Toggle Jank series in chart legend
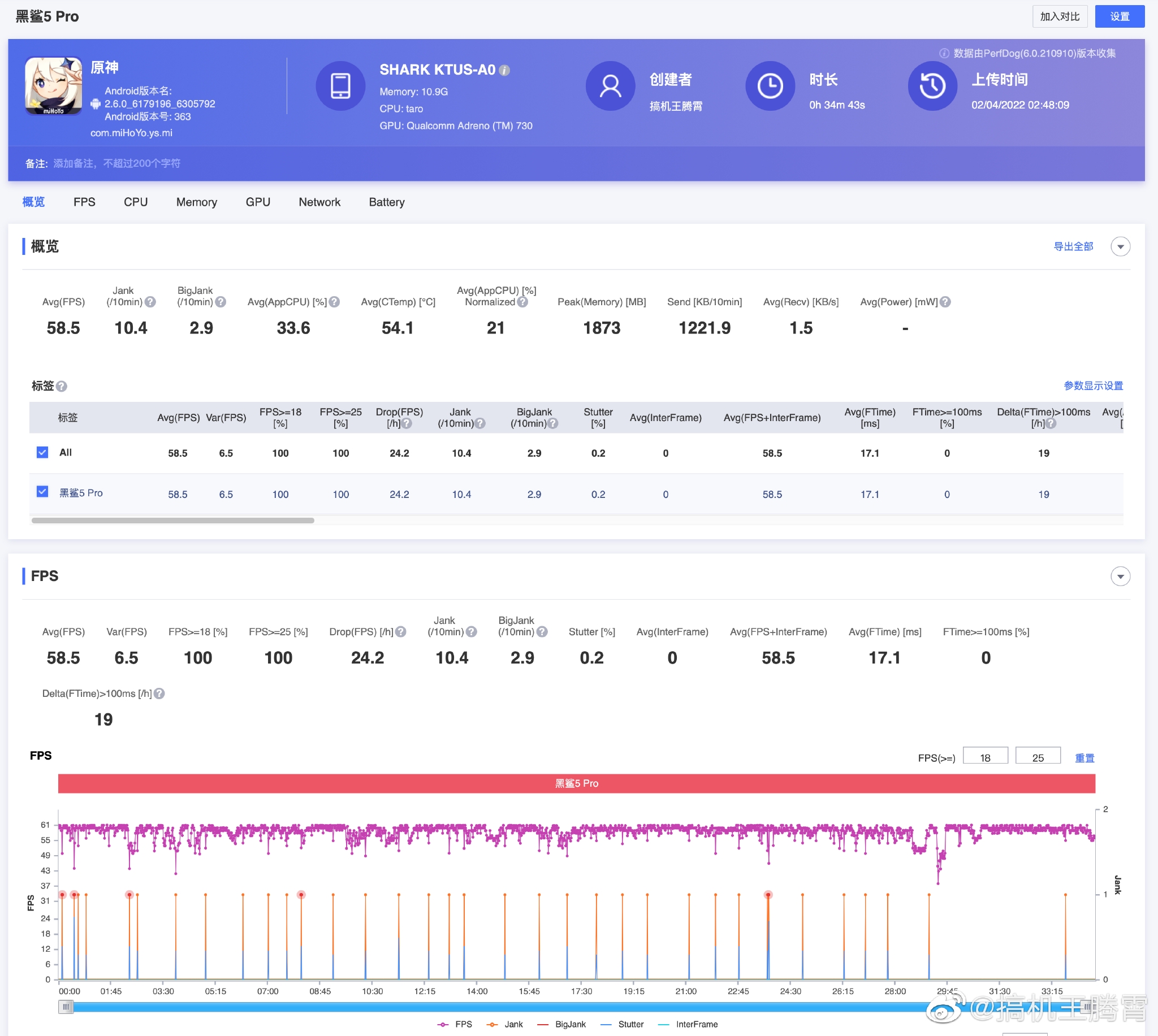Viewport: 1158px width, 1036px height. point(505,1024)
